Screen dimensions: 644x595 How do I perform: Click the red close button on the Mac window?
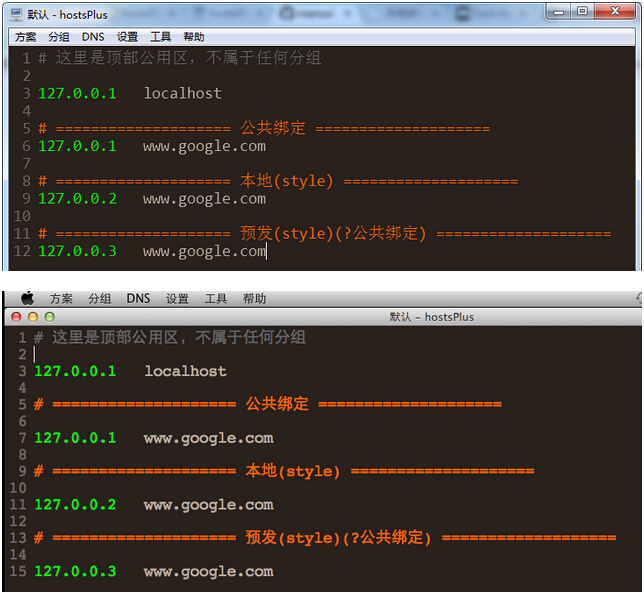[x=15, y=316]
